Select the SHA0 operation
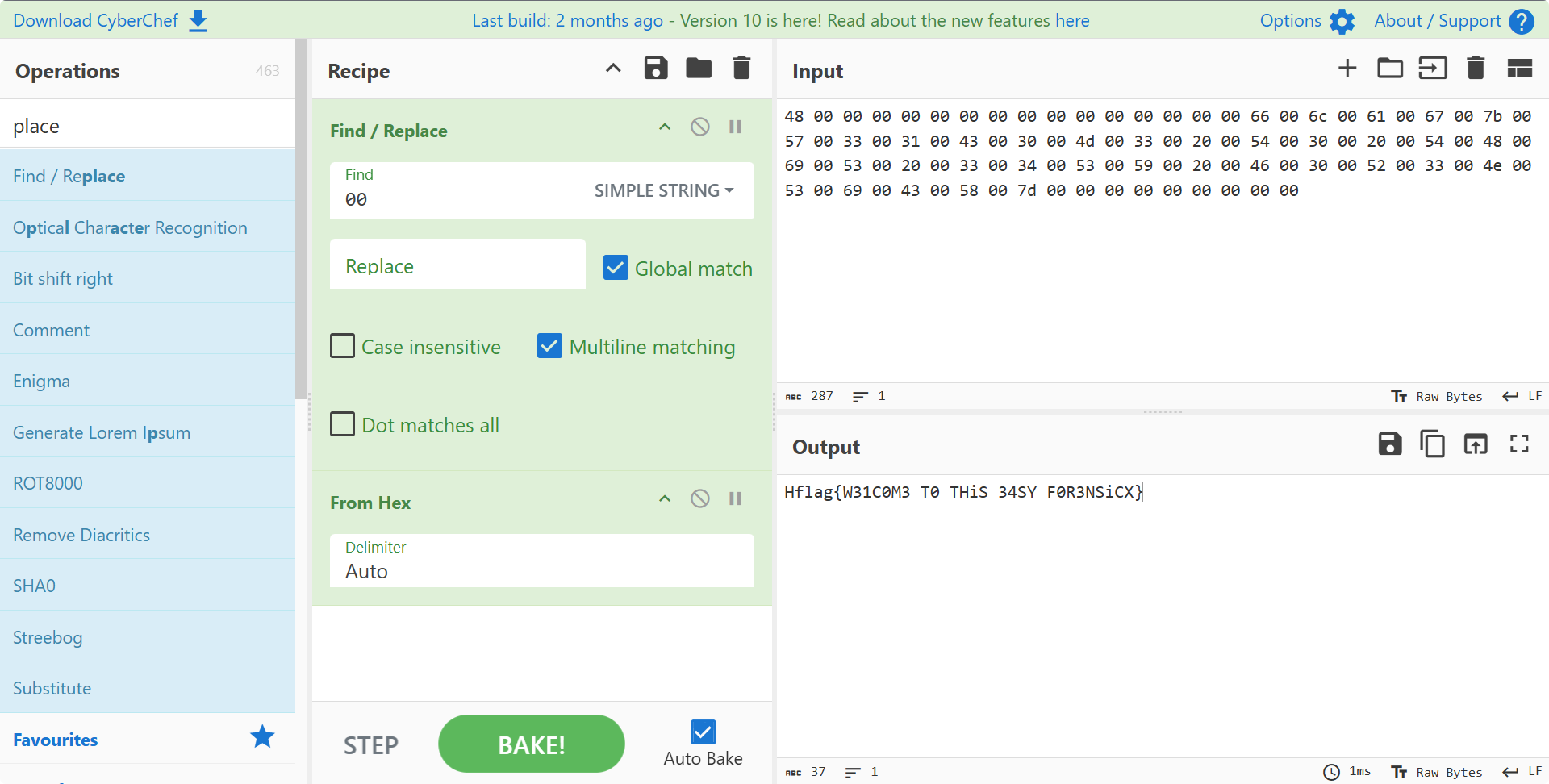The width and height of the screenshot is (1549, 784). pyautogui.click(x=148, y=586)
